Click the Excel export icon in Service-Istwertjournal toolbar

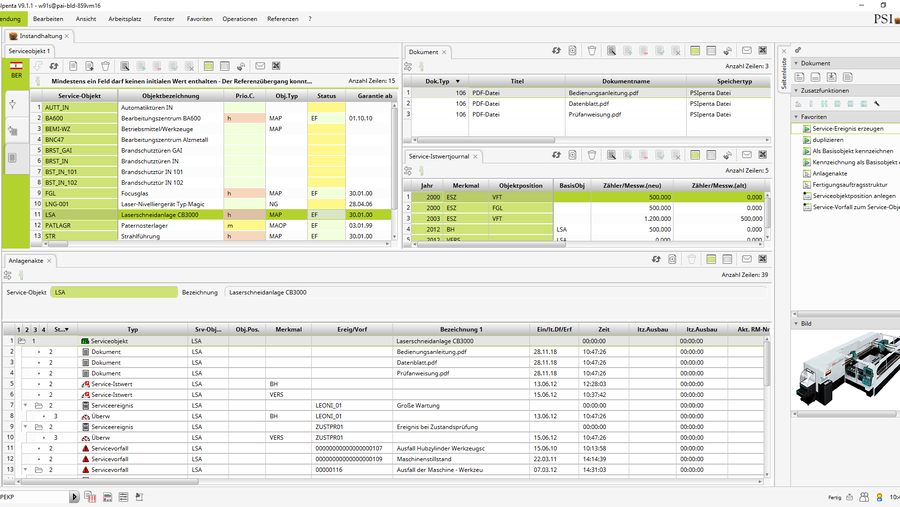click(x=763, y=154)
